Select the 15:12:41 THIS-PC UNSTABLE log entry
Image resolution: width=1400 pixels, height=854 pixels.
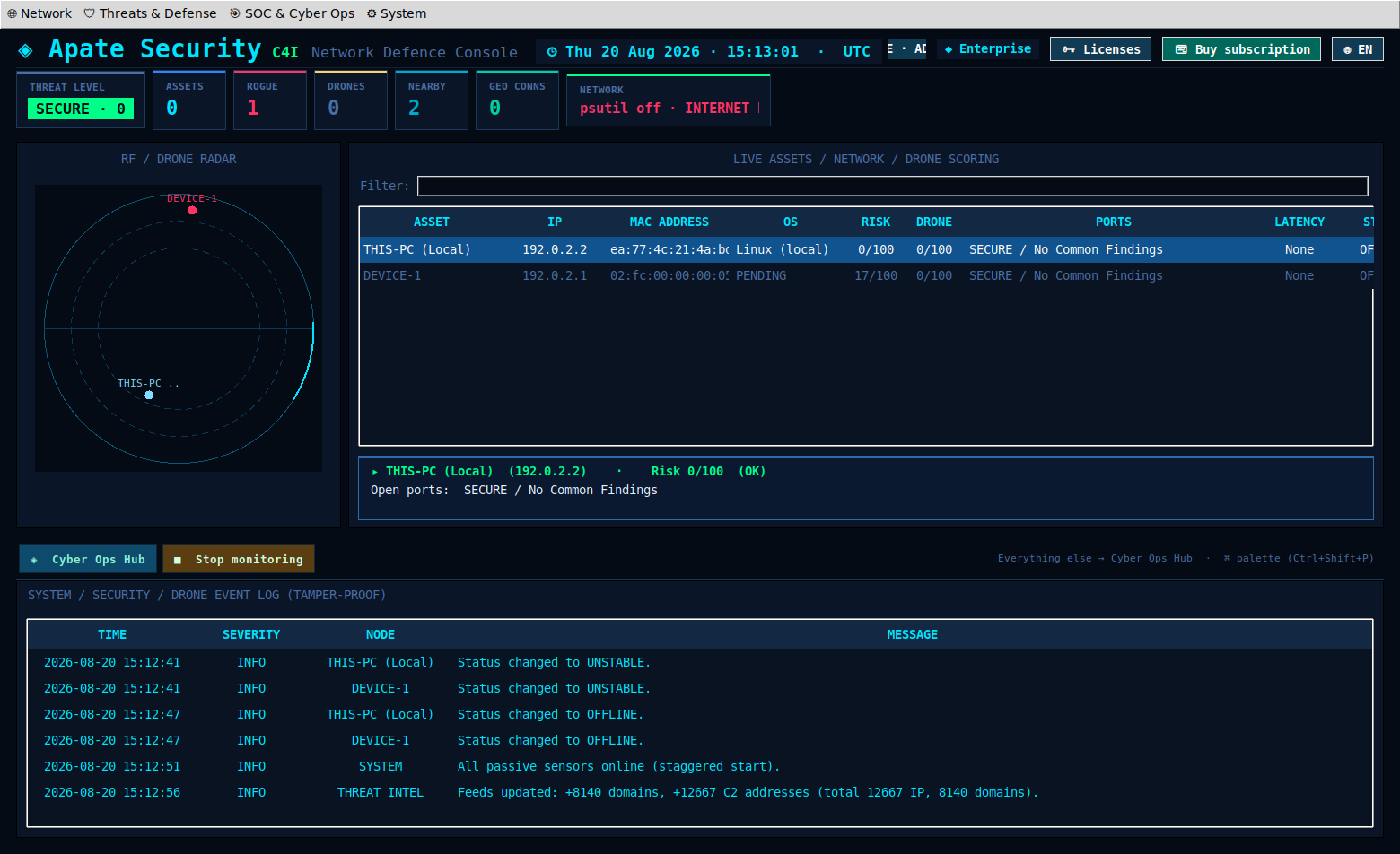(x=700, y=662)
